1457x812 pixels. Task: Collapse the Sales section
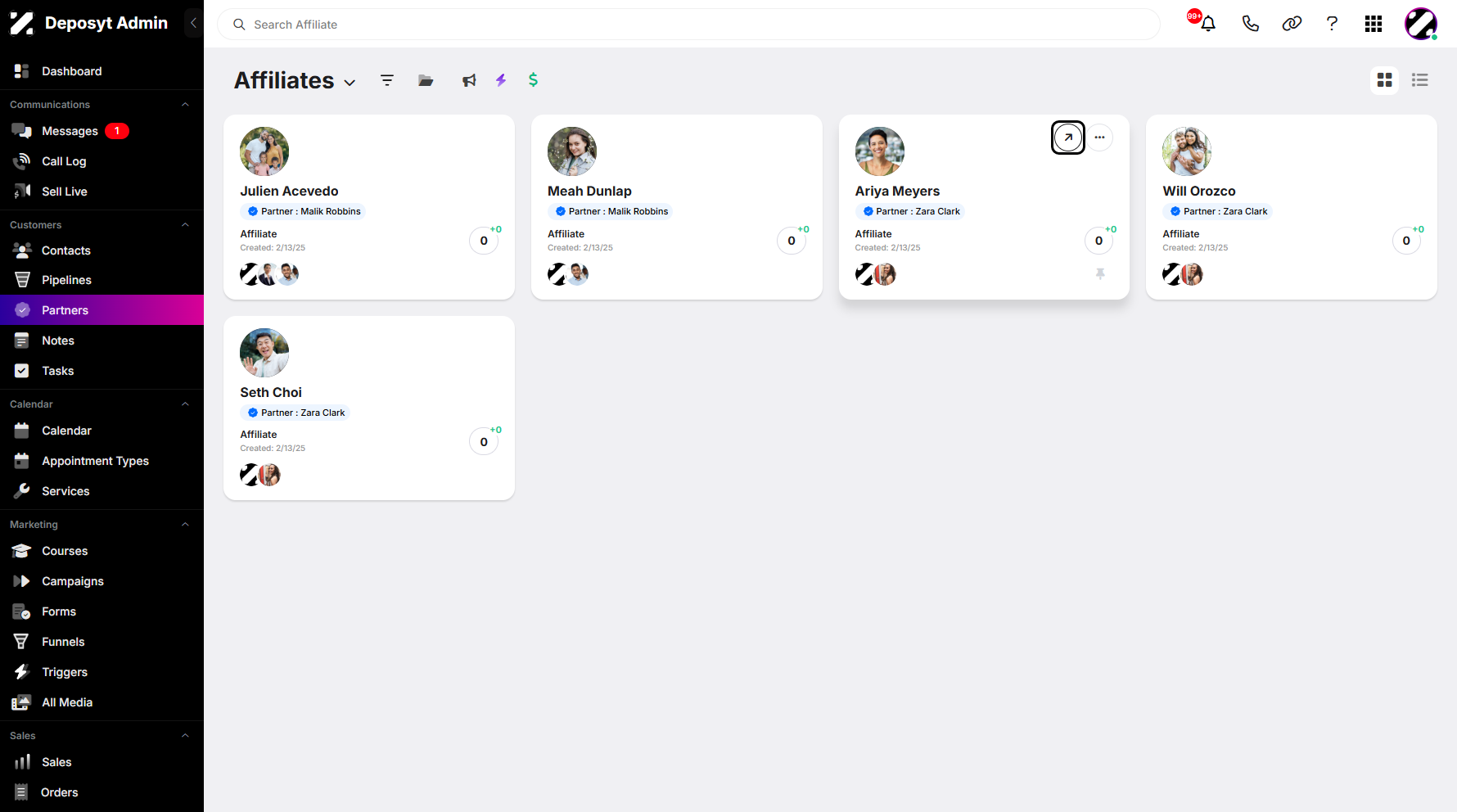pyautogui.click(x=185, y=736)
